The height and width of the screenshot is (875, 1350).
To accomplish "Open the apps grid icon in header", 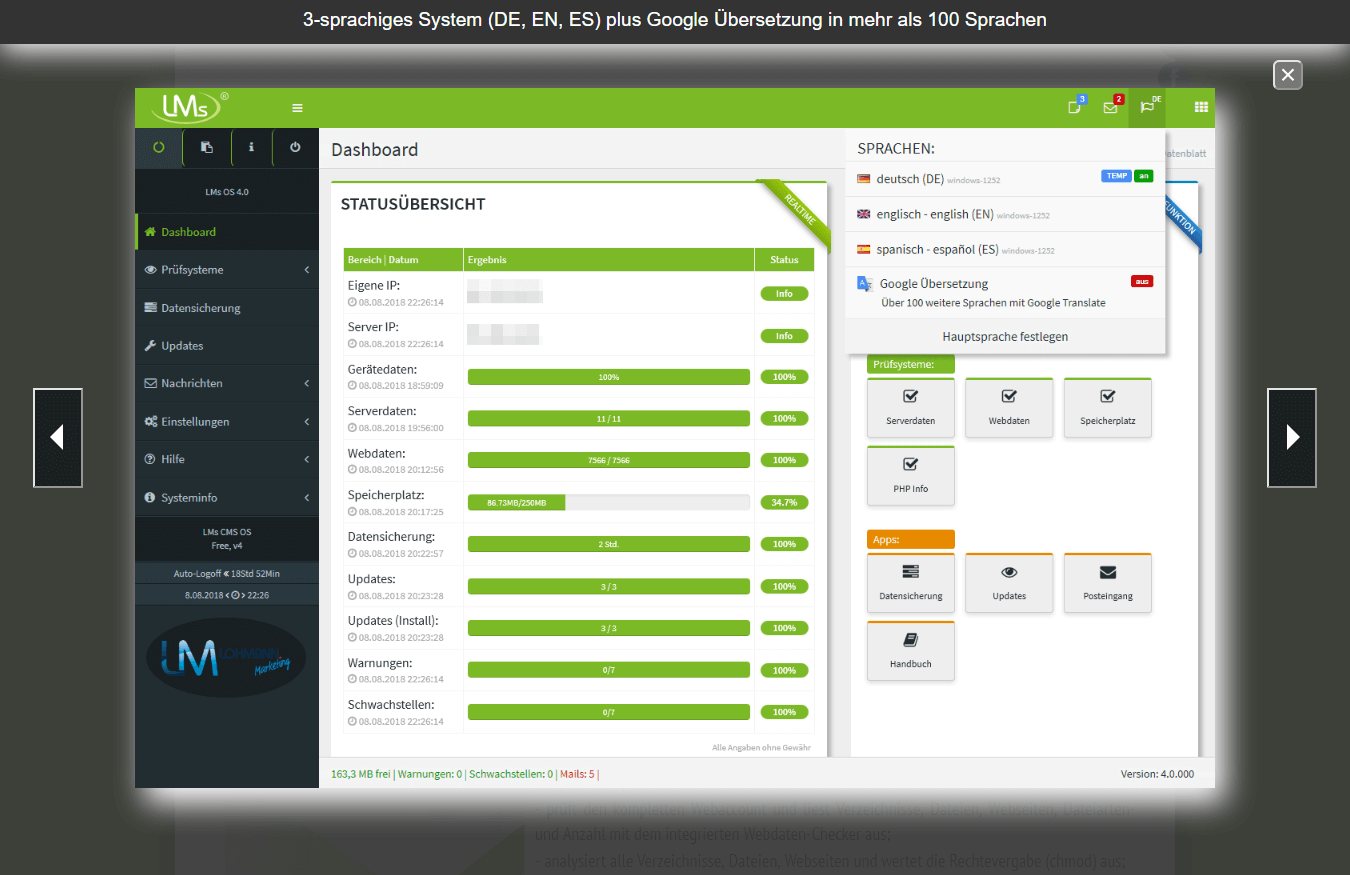I will point(1201,107).
